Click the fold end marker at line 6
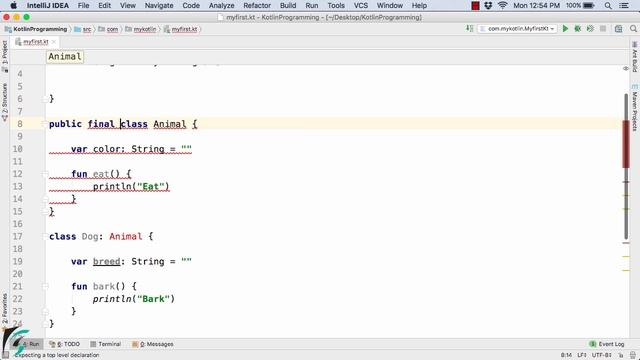 [45, 99]
